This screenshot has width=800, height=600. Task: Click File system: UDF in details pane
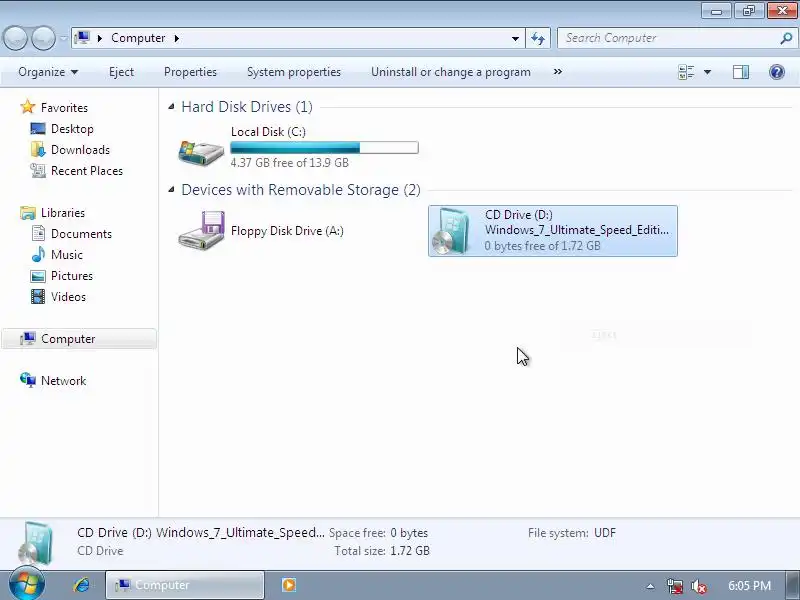[572, 533]
